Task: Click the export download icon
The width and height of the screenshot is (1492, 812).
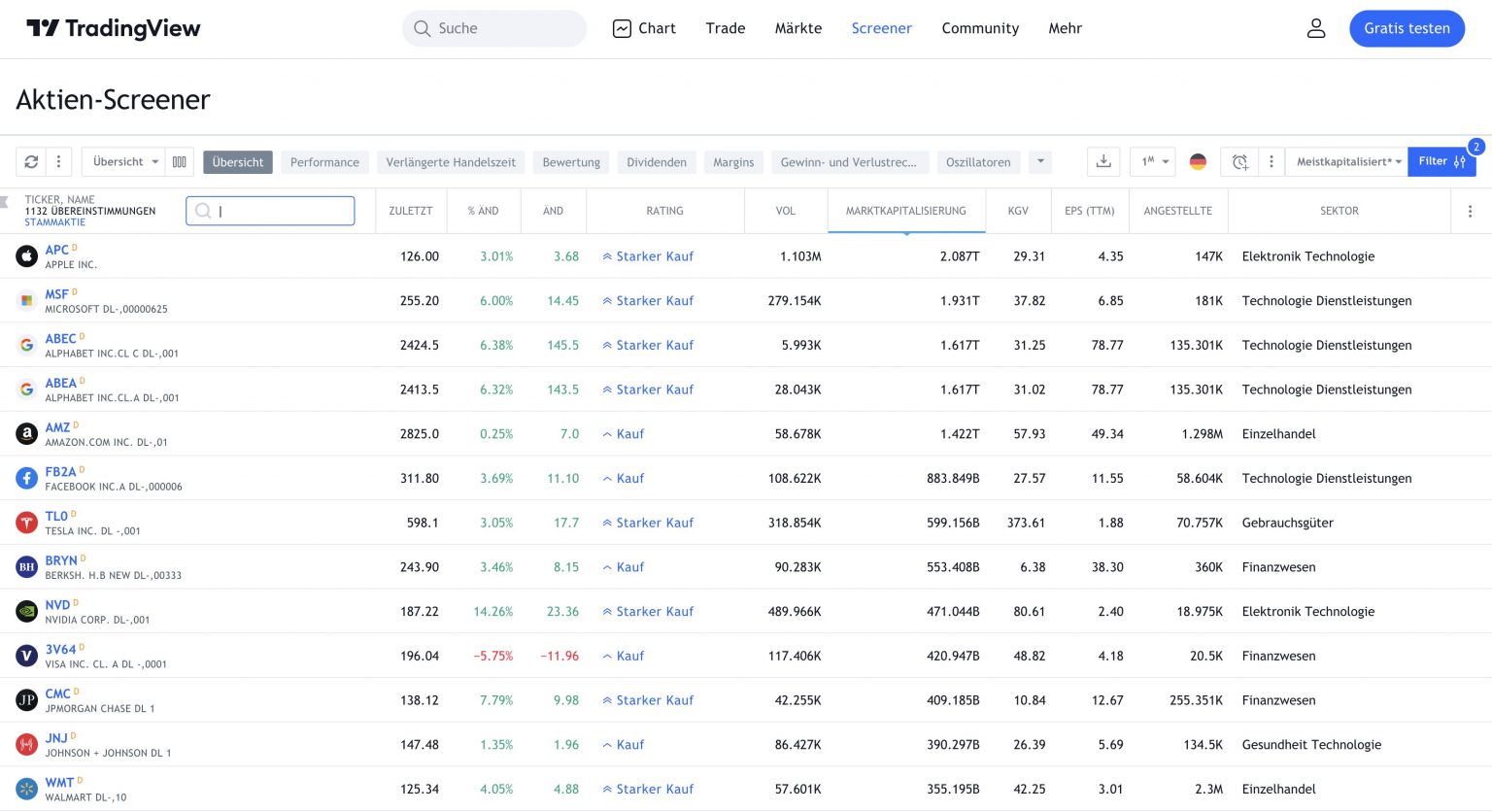Action: coord(1103,162)
